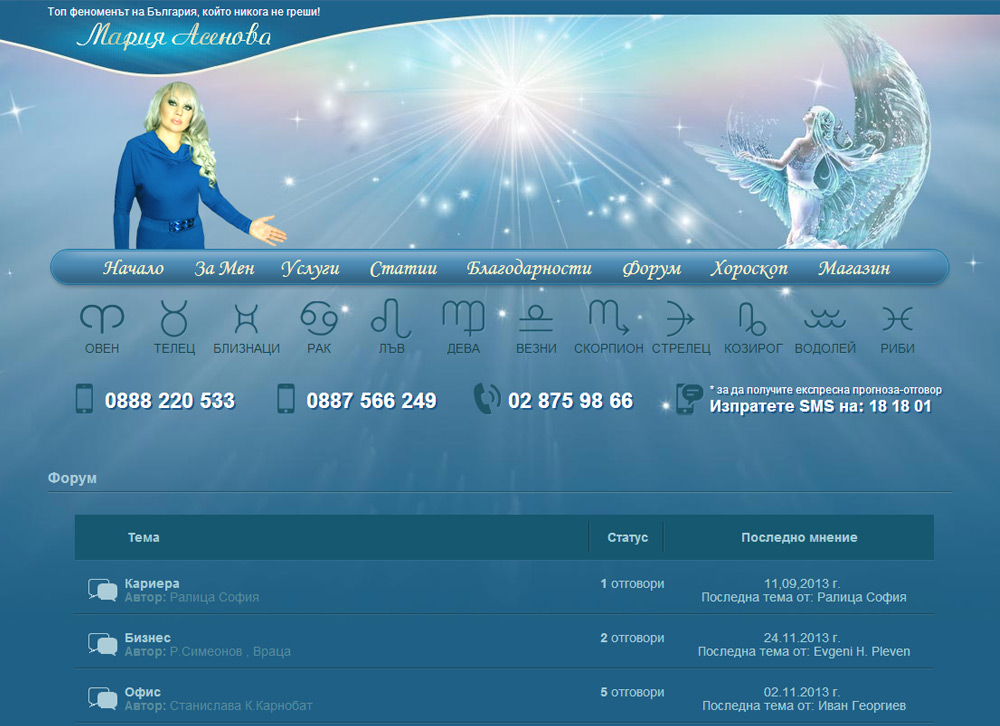Image resolution: width=1000 pixels, height=726 pixels.
Task: Select the Pisces (РИБИ) zodiac icon
Action: tap(897, 319)
